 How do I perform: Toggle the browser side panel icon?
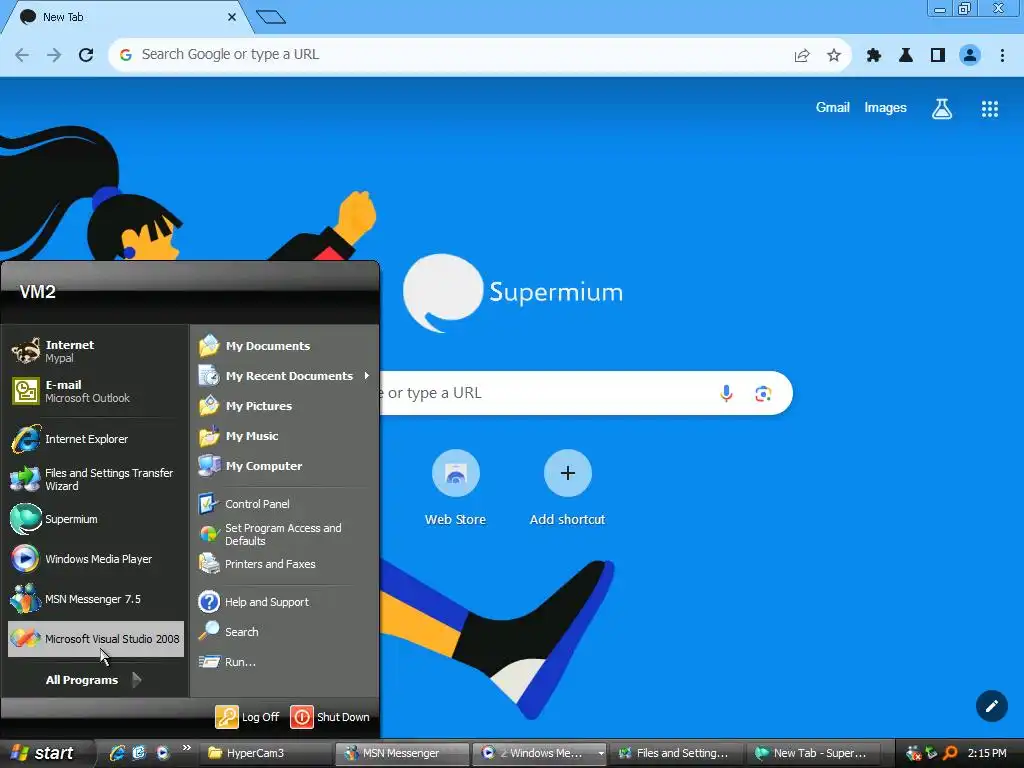[x=938, y=55]
